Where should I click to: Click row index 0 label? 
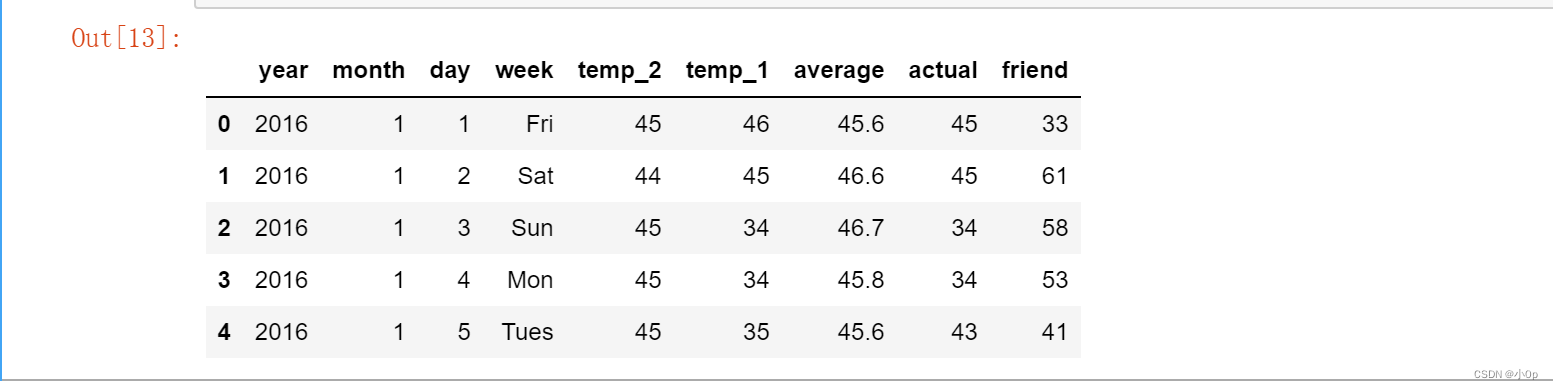(x=224, y=124)
